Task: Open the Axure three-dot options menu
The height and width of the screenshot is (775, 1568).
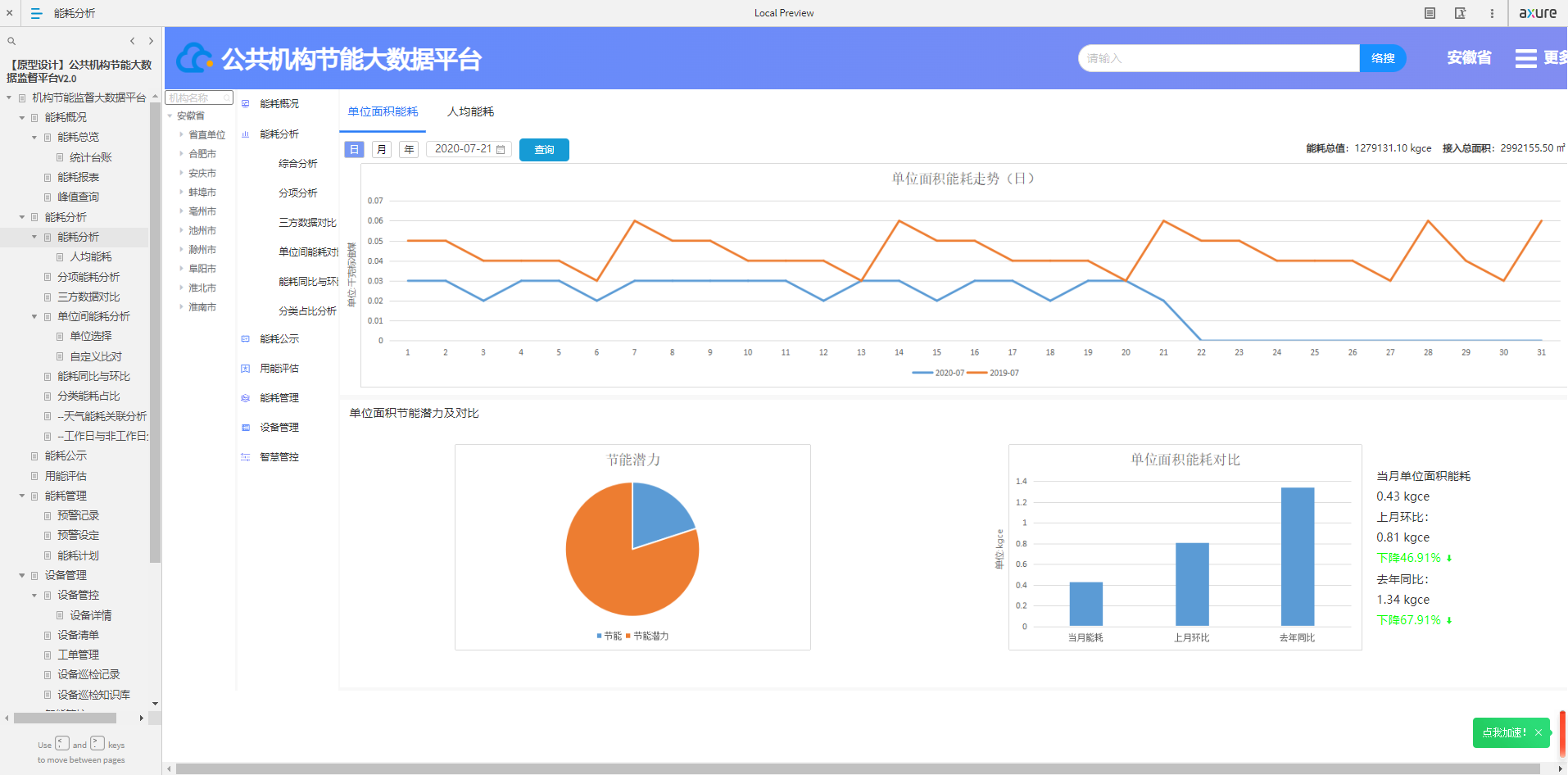Action: 1492,13
